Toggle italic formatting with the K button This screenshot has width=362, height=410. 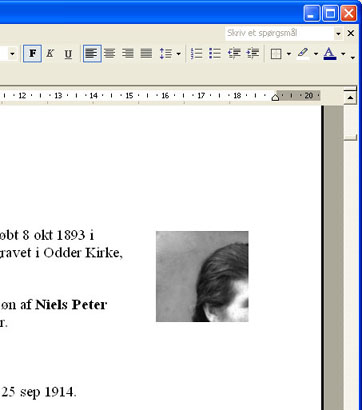(50, 53)
